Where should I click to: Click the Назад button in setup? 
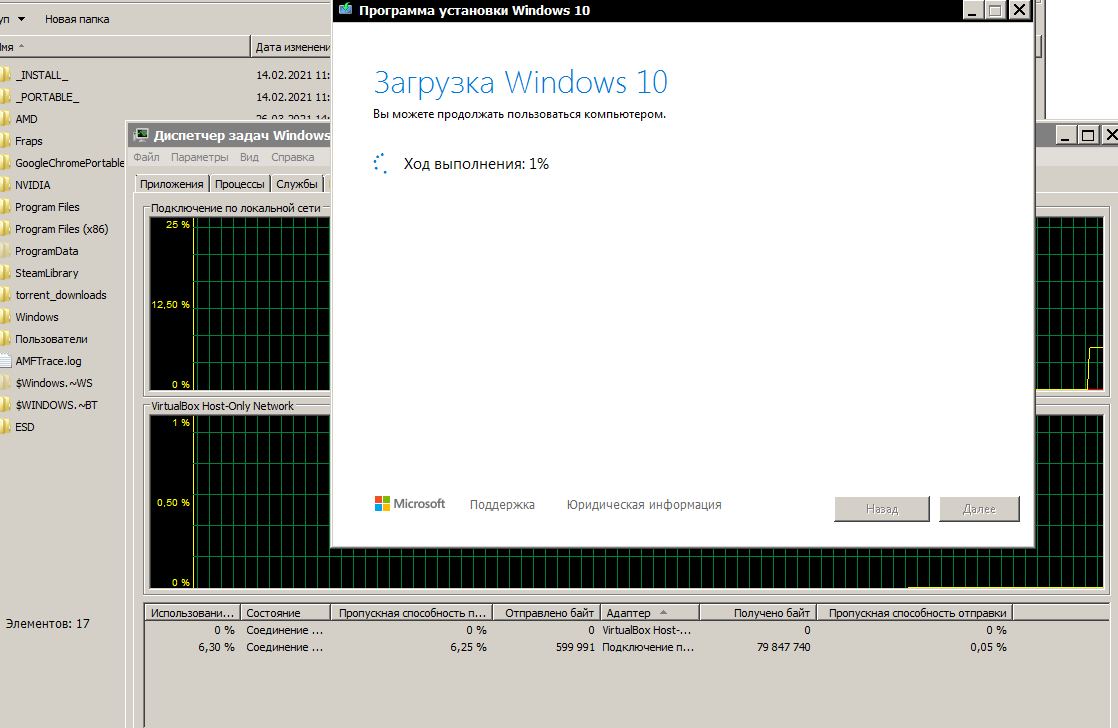[x=882, y=509]
